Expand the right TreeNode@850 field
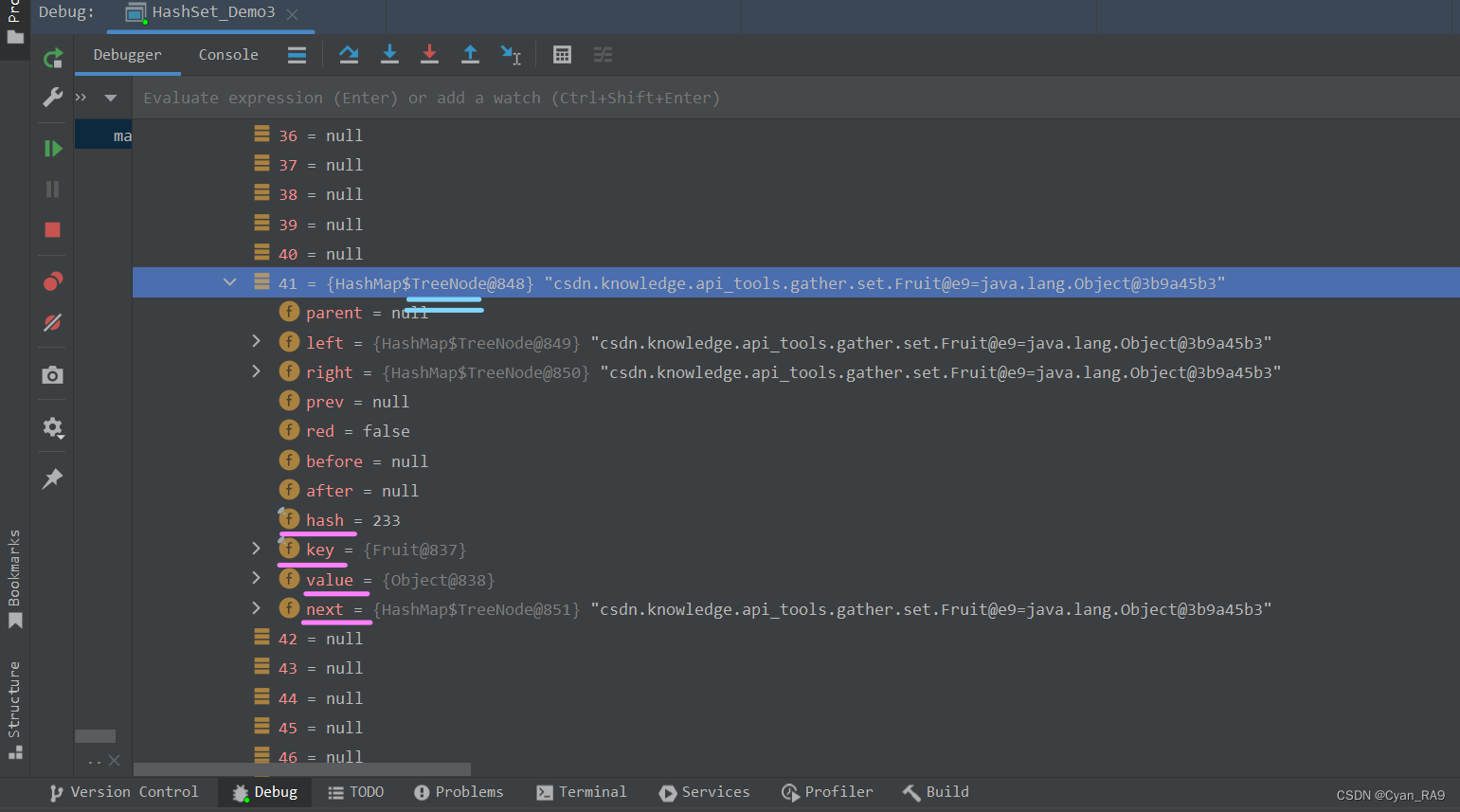1460x812 pixels. point(256,370)
